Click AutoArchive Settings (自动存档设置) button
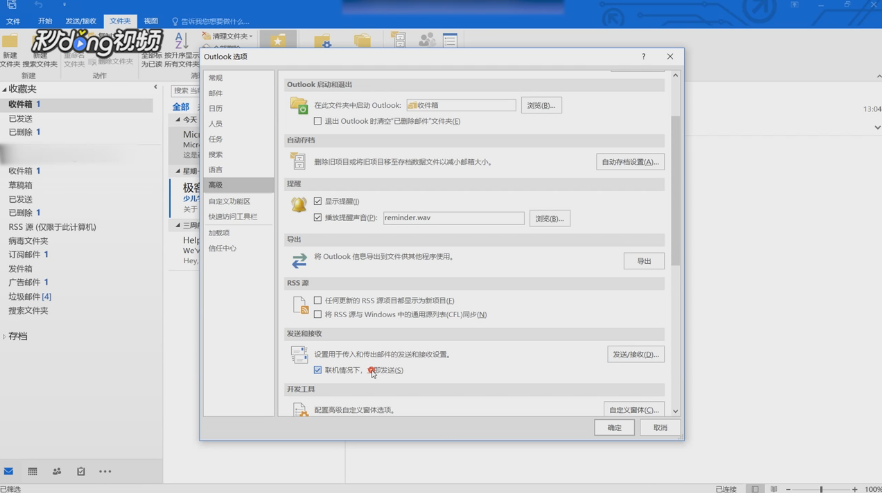This screenshot has width=882, height=493. (x=630, y=162)
